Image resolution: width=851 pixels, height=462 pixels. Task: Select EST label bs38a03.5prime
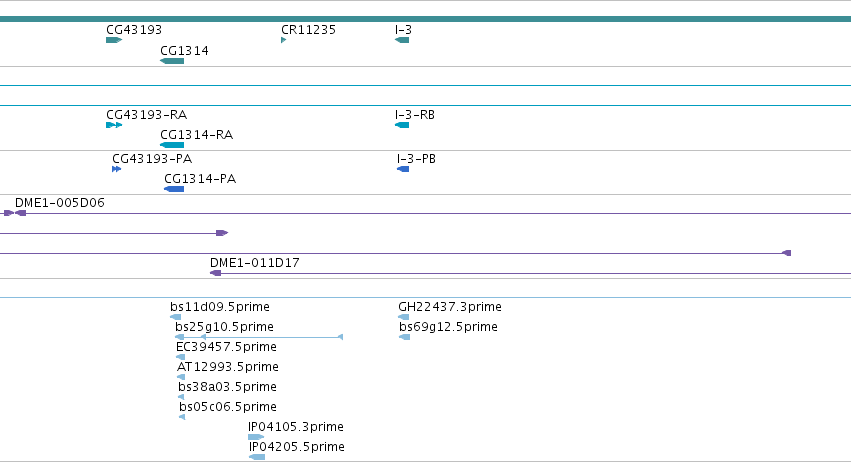(x=227, y=388)
